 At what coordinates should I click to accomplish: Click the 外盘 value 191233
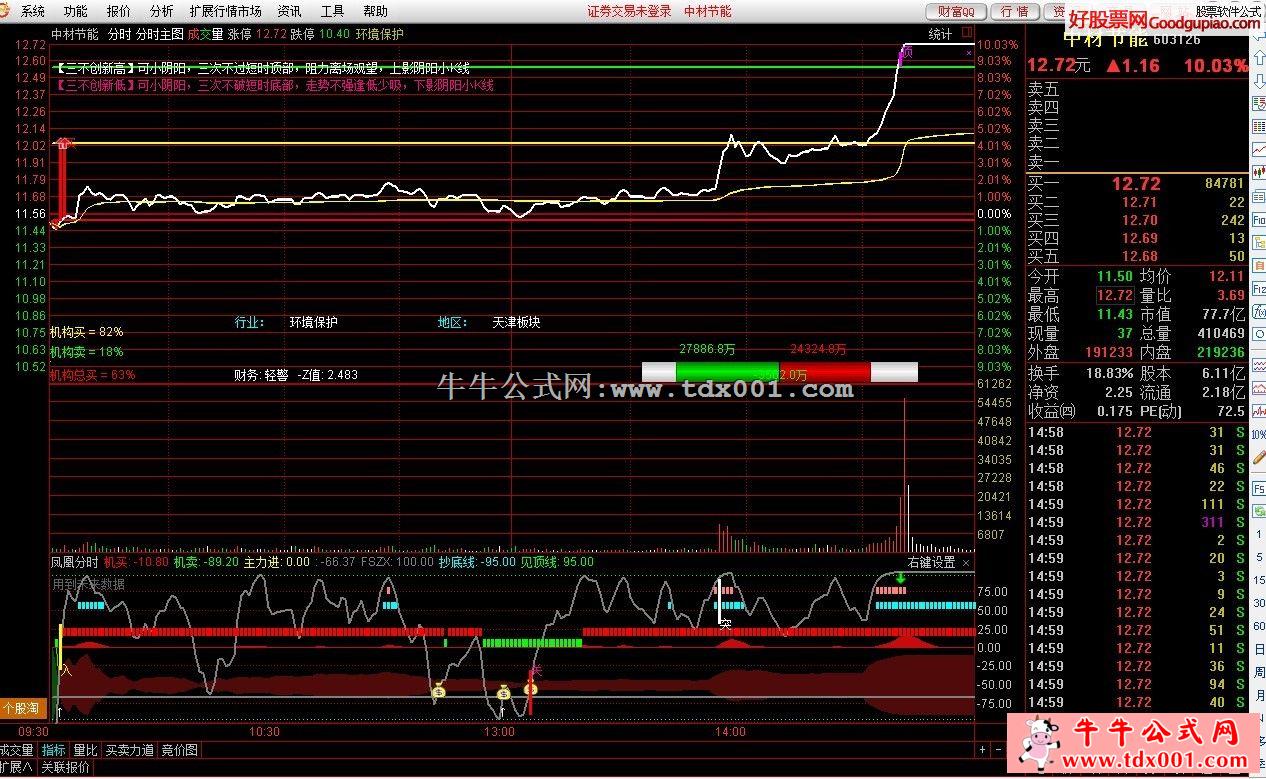pyautogui.click(x=1108, y=353)
